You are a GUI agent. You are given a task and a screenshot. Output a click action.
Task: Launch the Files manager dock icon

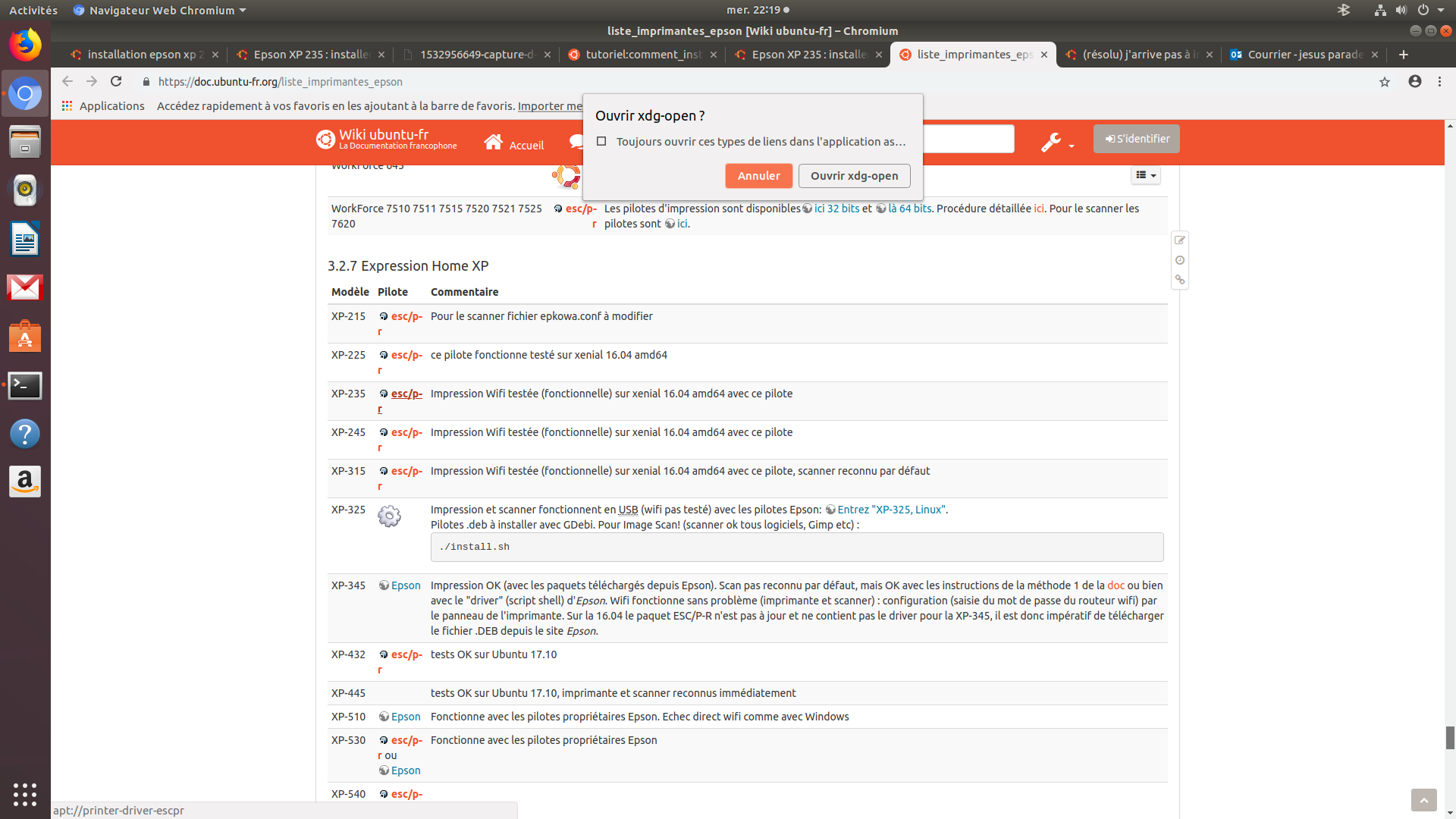[x=25, y=143]
